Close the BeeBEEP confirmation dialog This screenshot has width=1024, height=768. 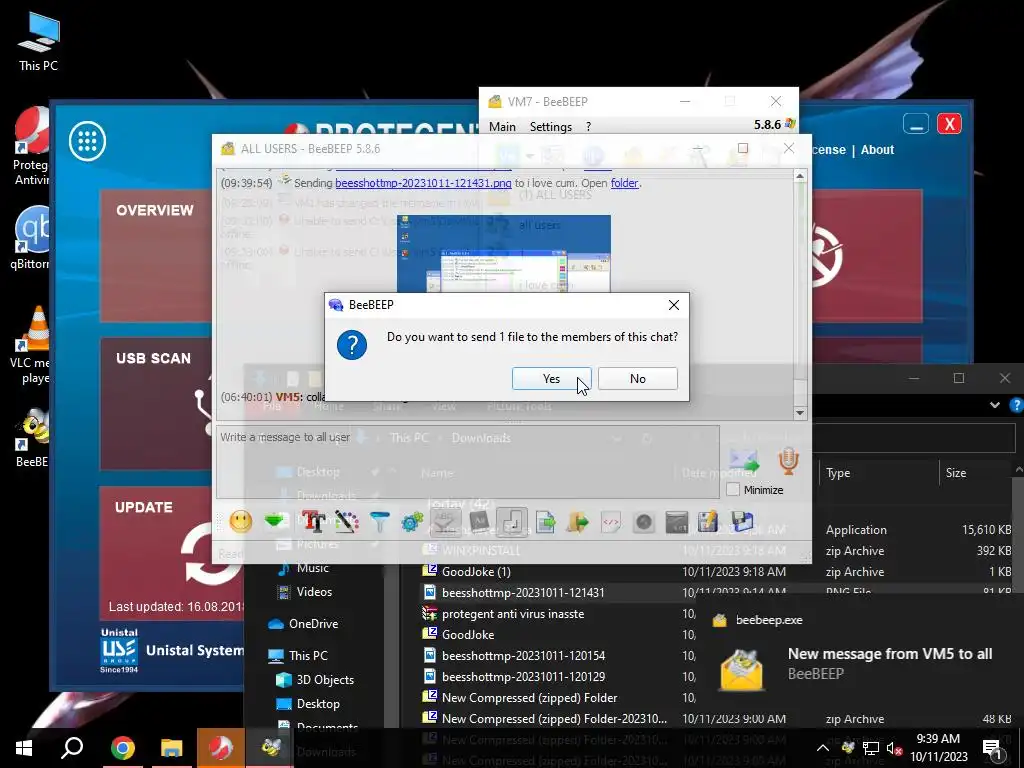coord(674,305)
